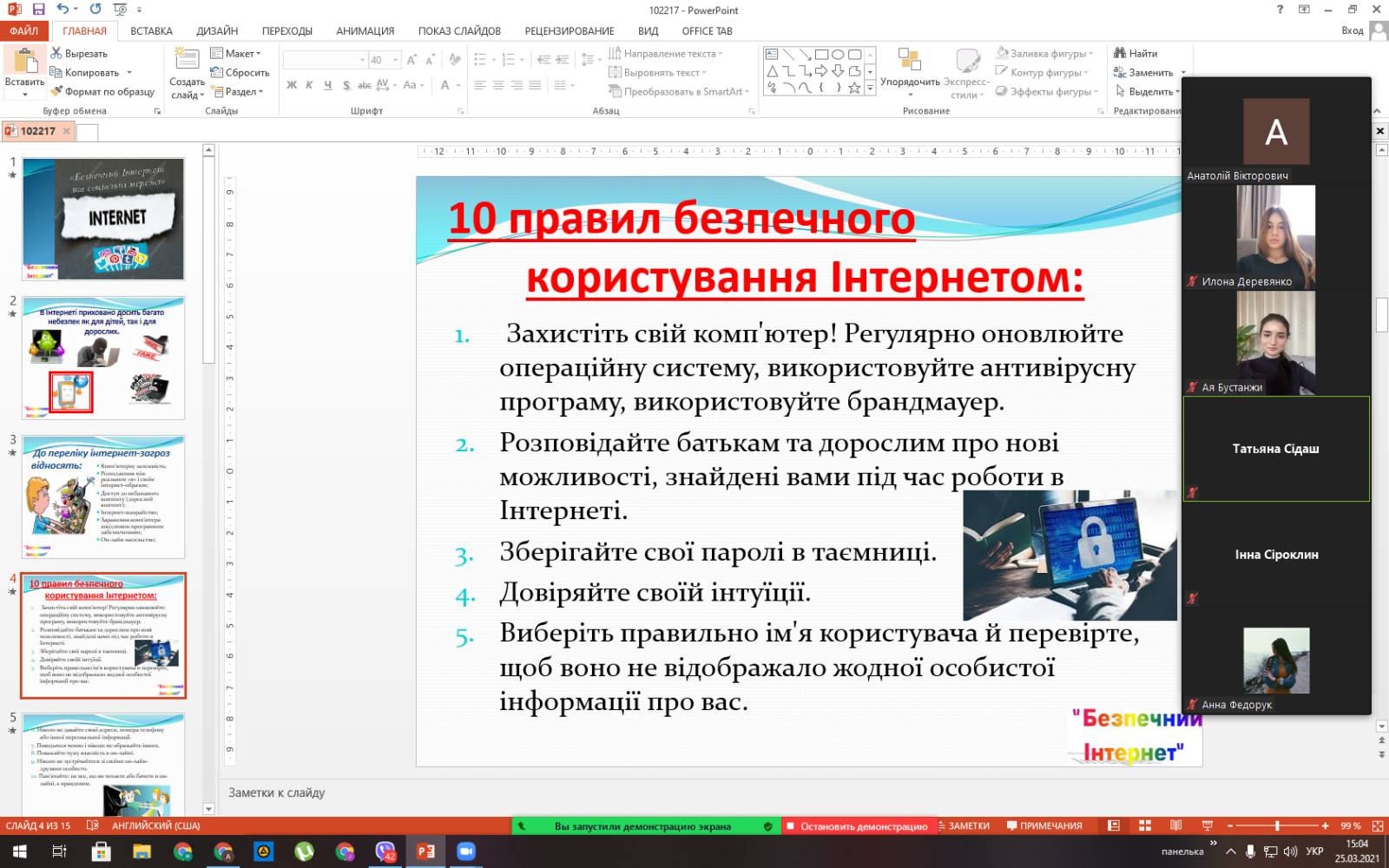Click the Cut (Вырезать) scissors icon
This screenshot has height=868, width=1389.
(x=56, y=54)
